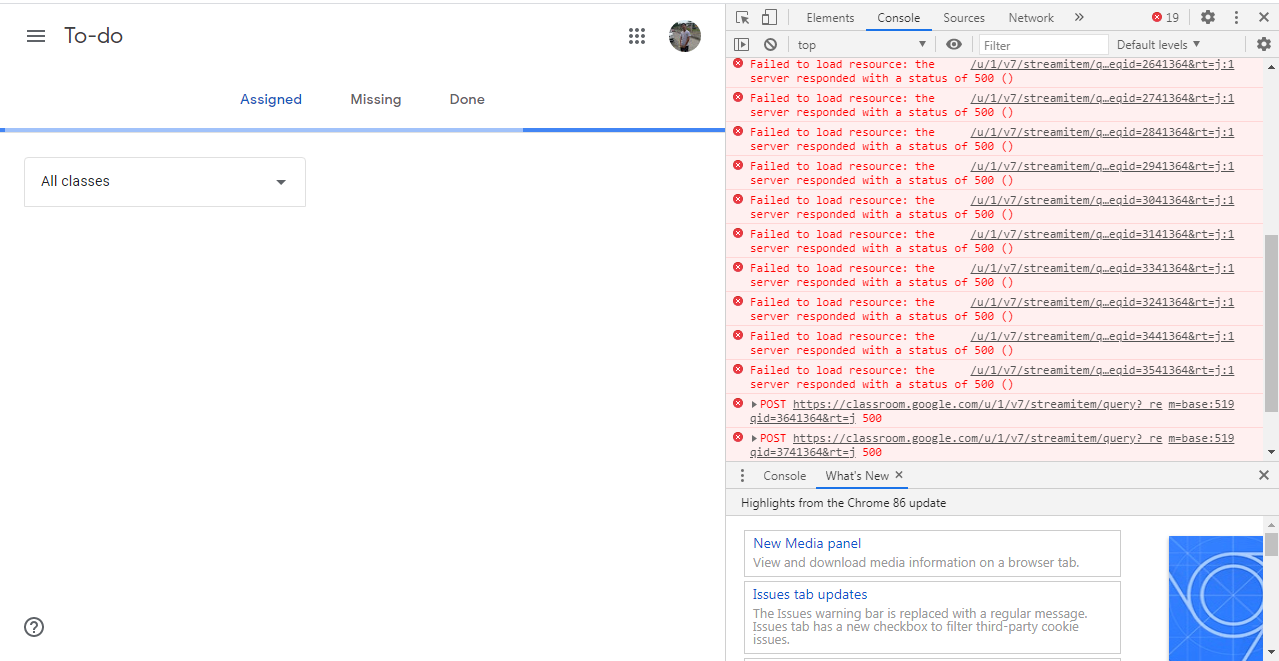The height and width of the screenshot is (661, 1279).
Task: Close the What's New tab
Action: (x=899, y=475)
